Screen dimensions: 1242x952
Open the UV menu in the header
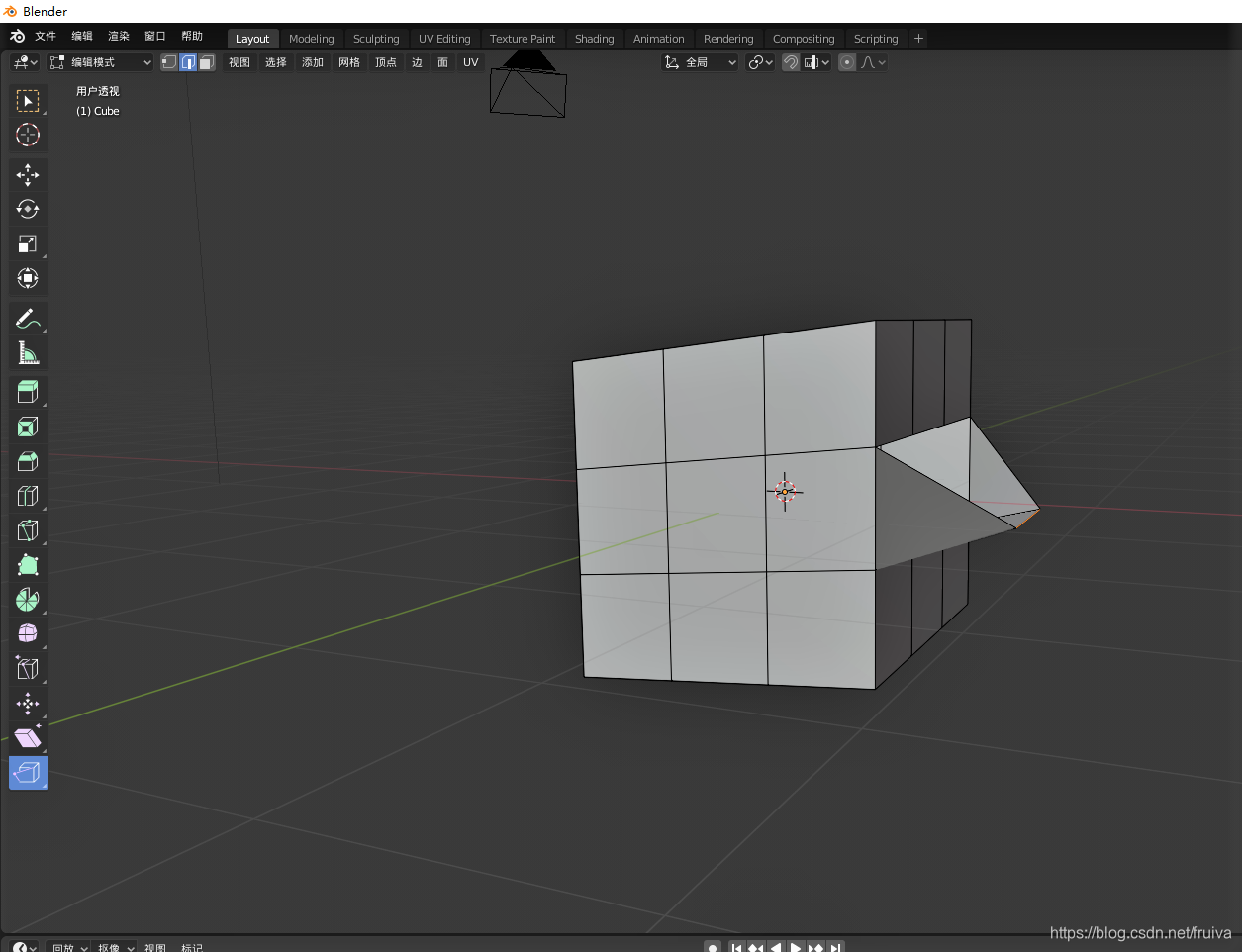point(470,62)
